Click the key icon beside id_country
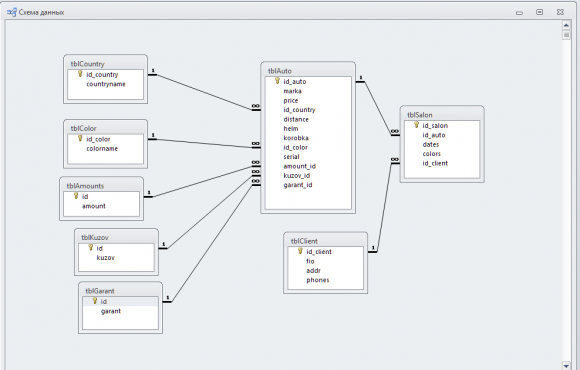Viewport: 580px width, 370px height. point(80,74)
